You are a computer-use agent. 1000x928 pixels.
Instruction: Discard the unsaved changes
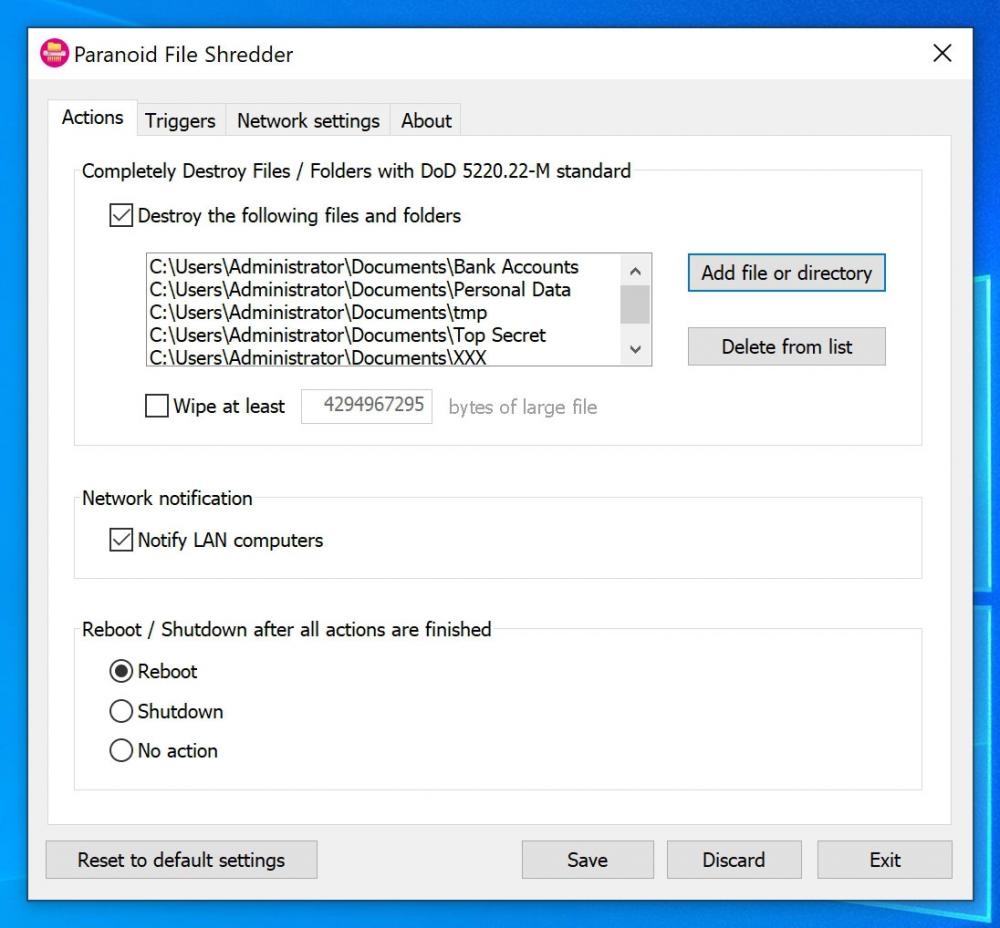[x=734, y=859]
